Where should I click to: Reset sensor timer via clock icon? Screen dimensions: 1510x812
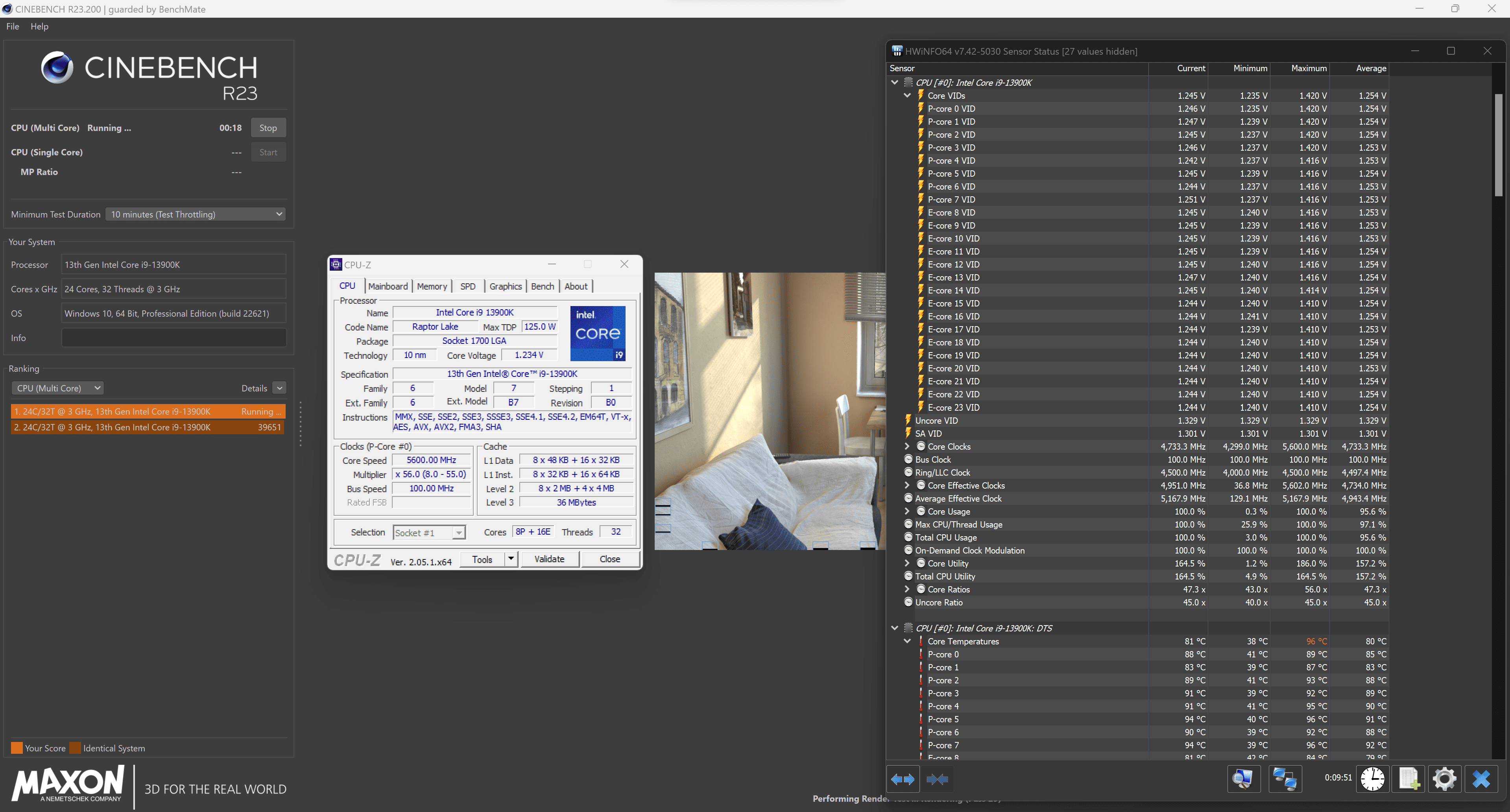coord(1372,779)
